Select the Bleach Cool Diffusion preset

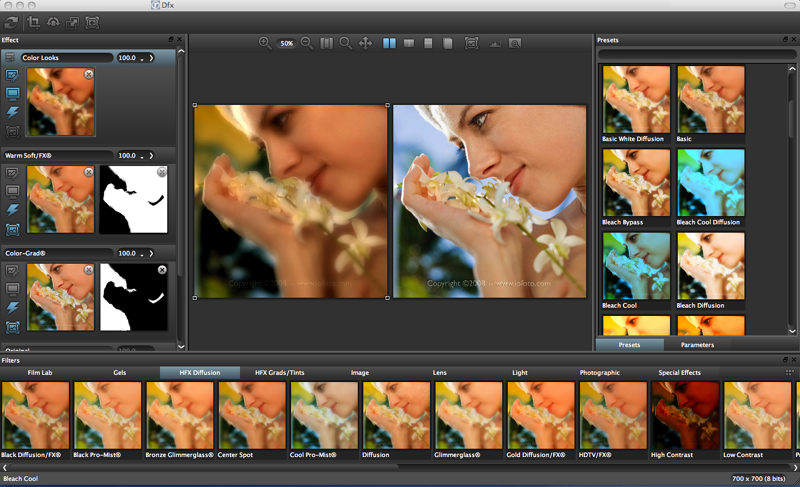pos(710,183)
